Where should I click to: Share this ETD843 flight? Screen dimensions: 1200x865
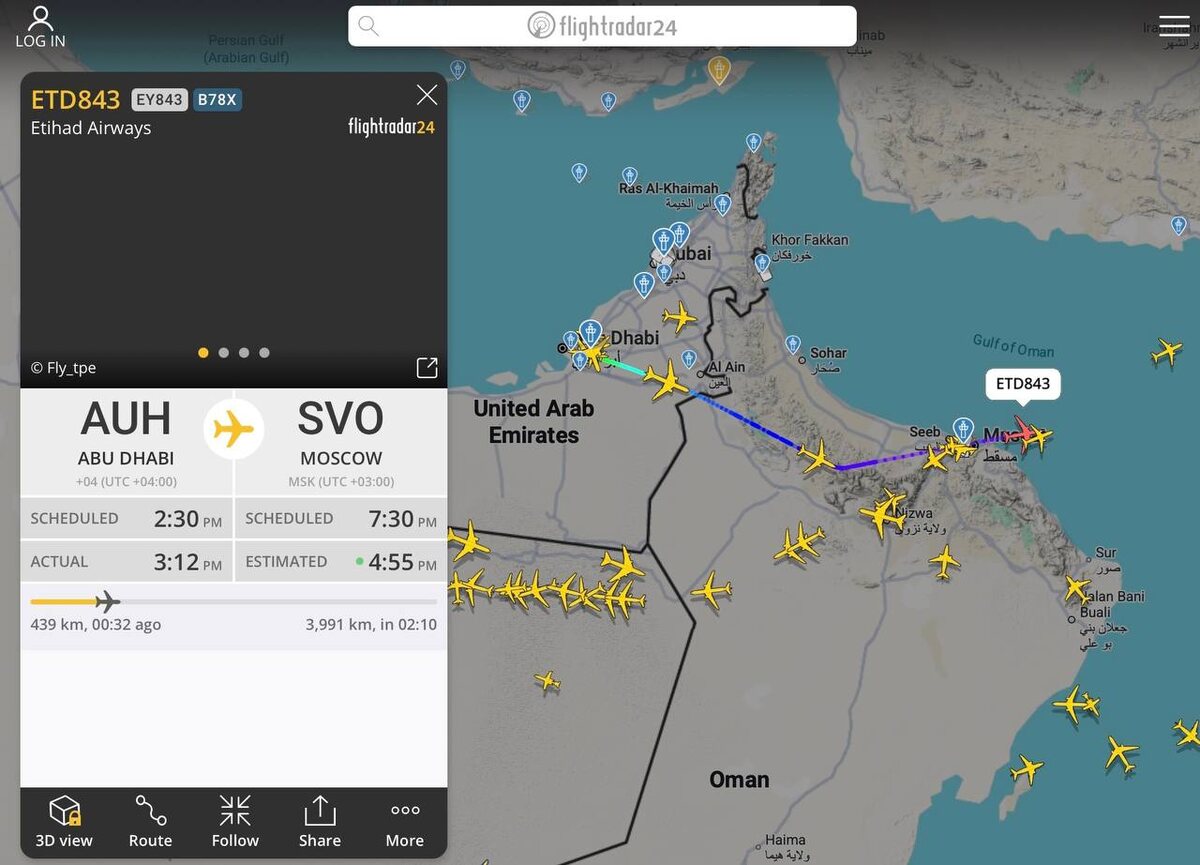(x=320, y=822)
